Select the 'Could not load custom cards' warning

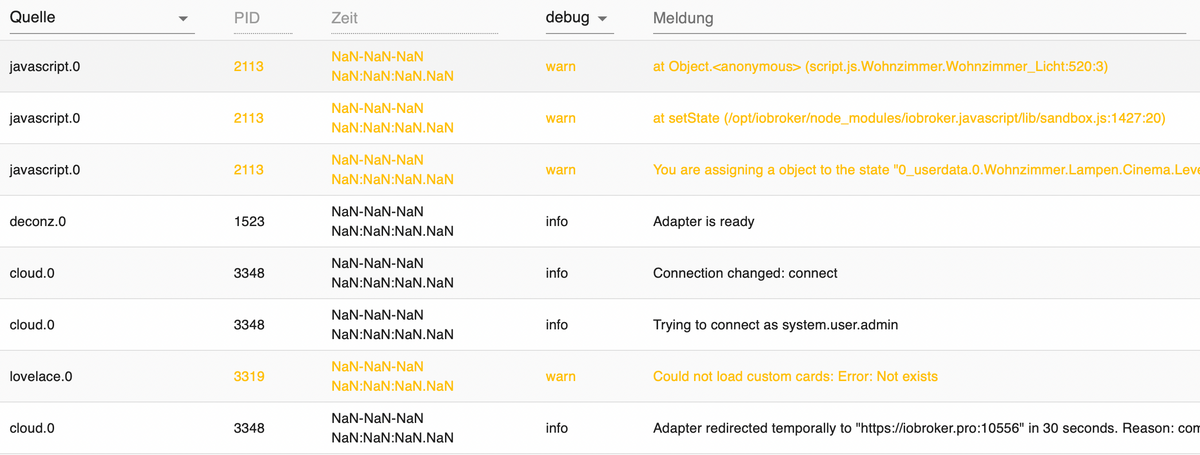point(795,377)
